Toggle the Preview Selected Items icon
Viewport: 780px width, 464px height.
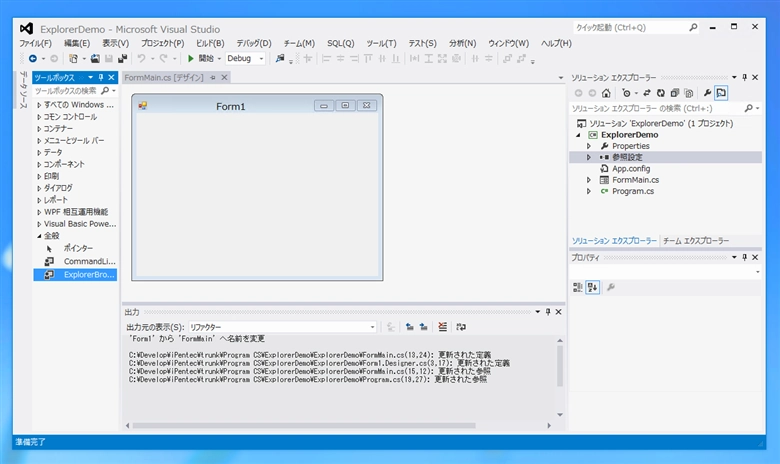(x=721, y=93)
